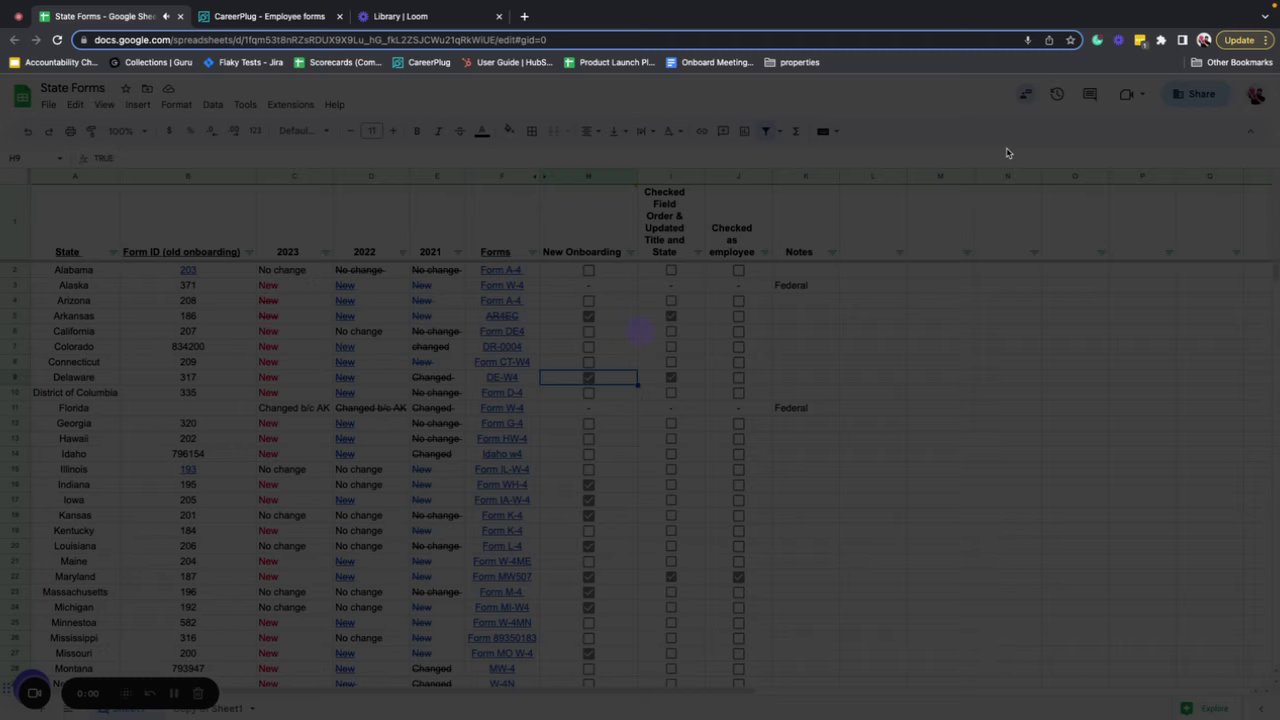Open the fill color picker
Screen dimensions: 1280x720
(x=509, y=131)
